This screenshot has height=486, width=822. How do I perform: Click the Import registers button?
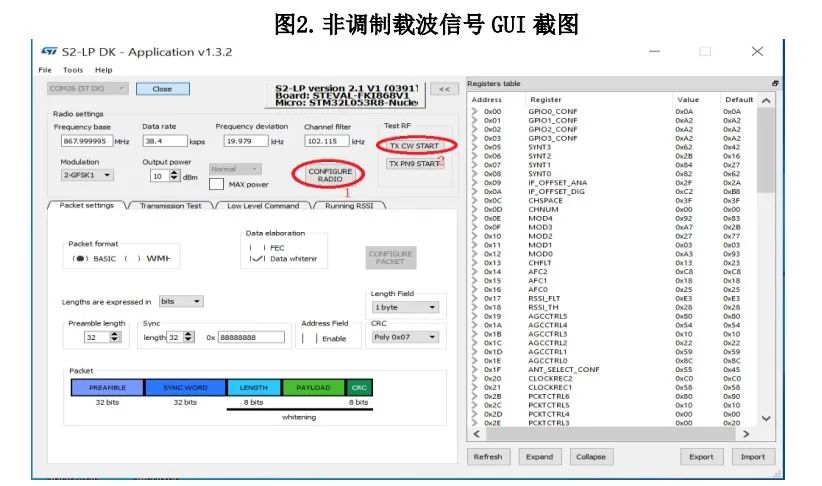[x=753, y=457]
